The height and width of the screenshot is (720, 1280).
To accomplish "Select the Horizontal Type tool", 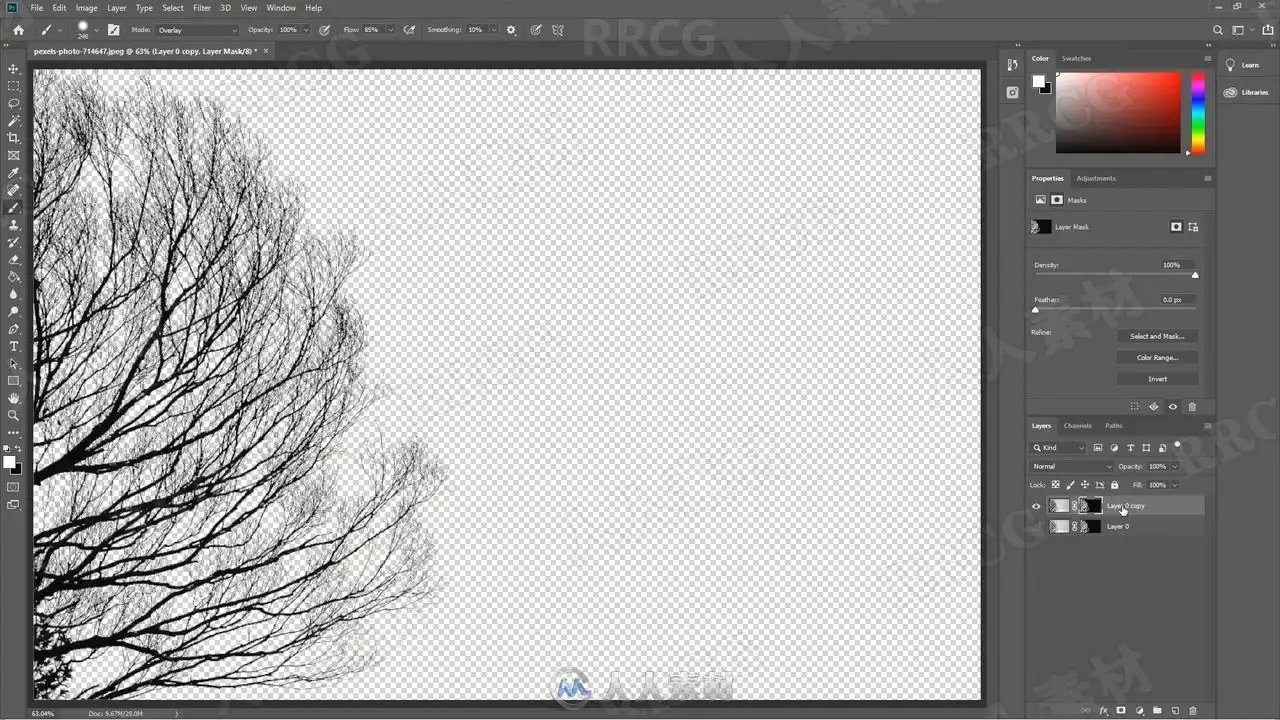I will coord(14,346).
